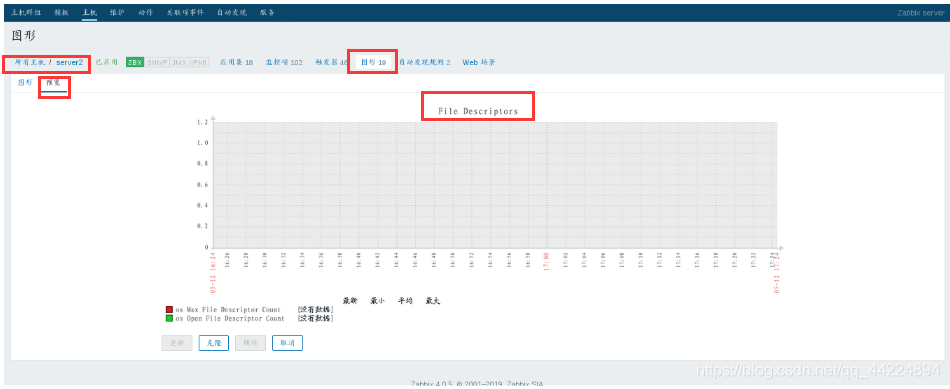Click the 图形 page heading
Viewport: 950px width, 389px height.
[x=24, y=36]
